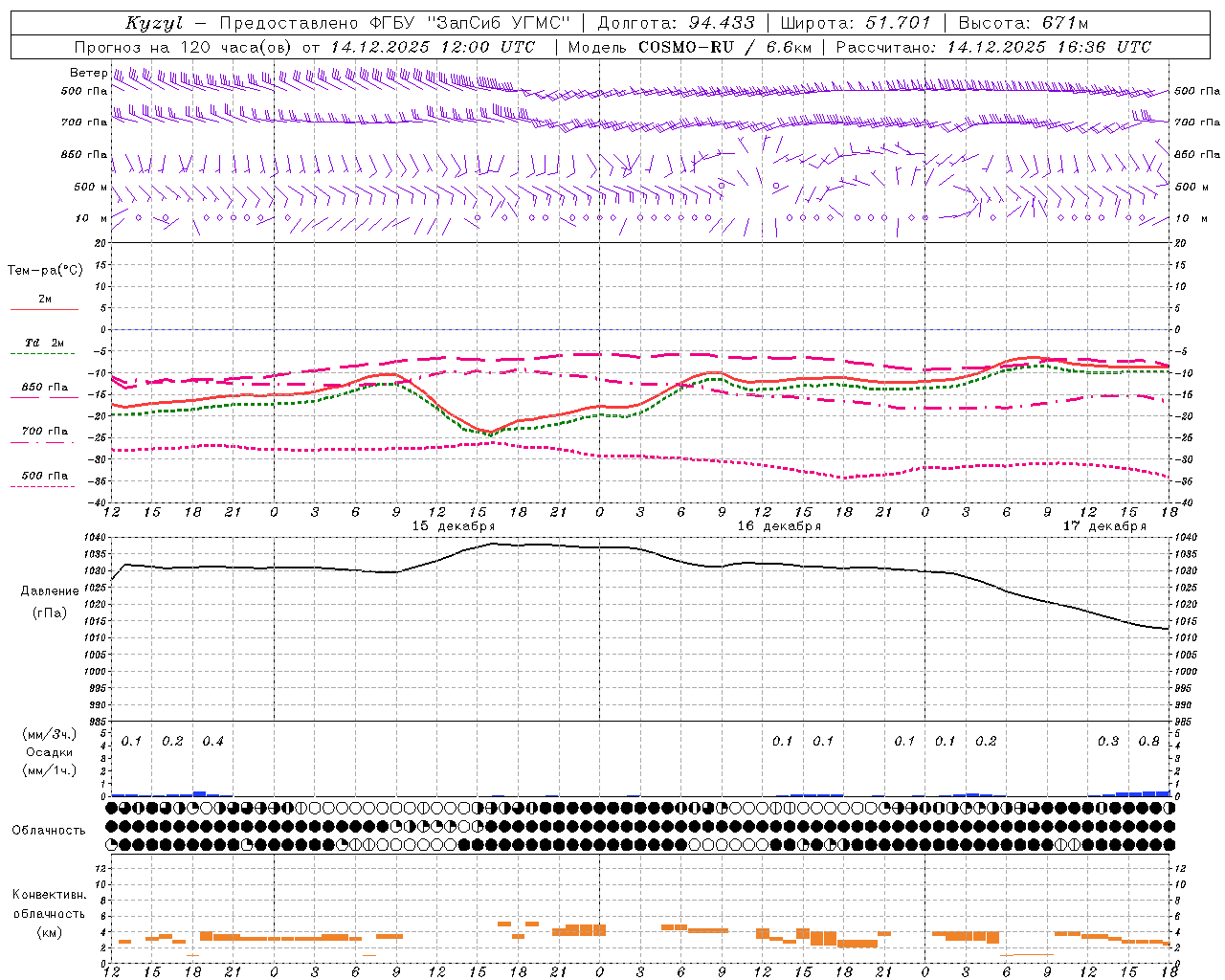Click the dotted pink line under temperature "500 гПа" legend
Image resolution: width=1225 pixels, height=980 pixels.
tap(43, 486)
